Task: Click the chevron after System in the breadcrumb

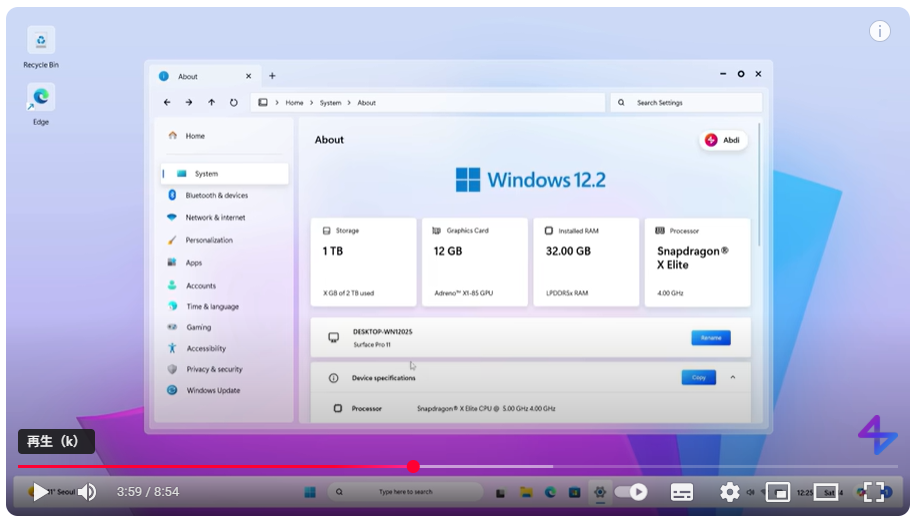Action: 349,103
